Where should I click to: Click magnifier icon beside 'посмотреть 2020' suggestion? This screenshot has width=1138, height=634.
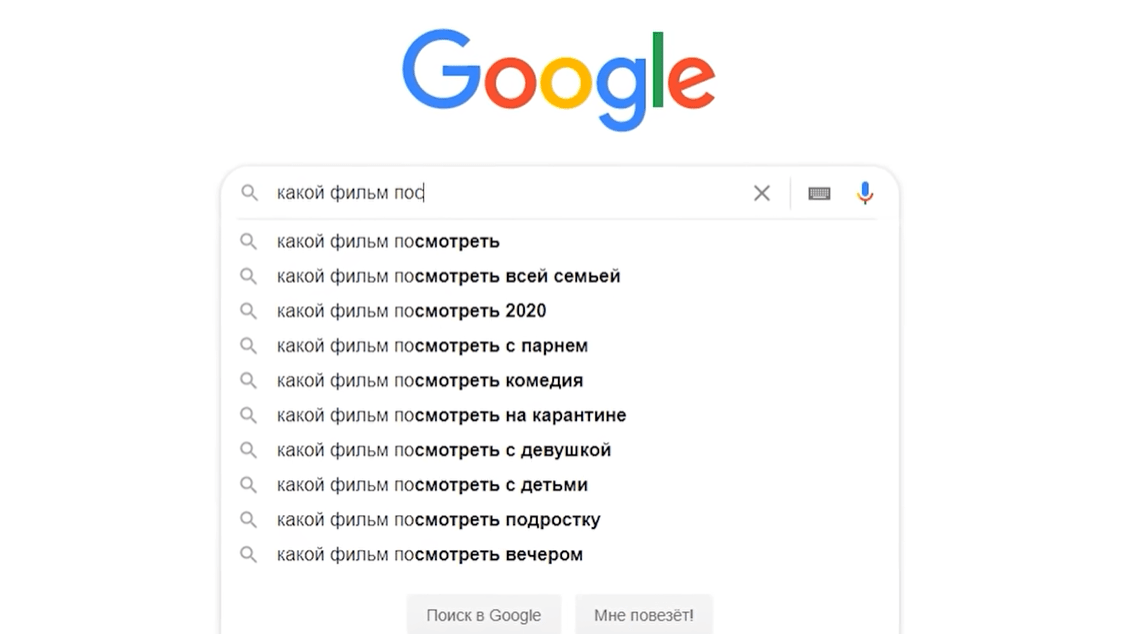(249, 311)
